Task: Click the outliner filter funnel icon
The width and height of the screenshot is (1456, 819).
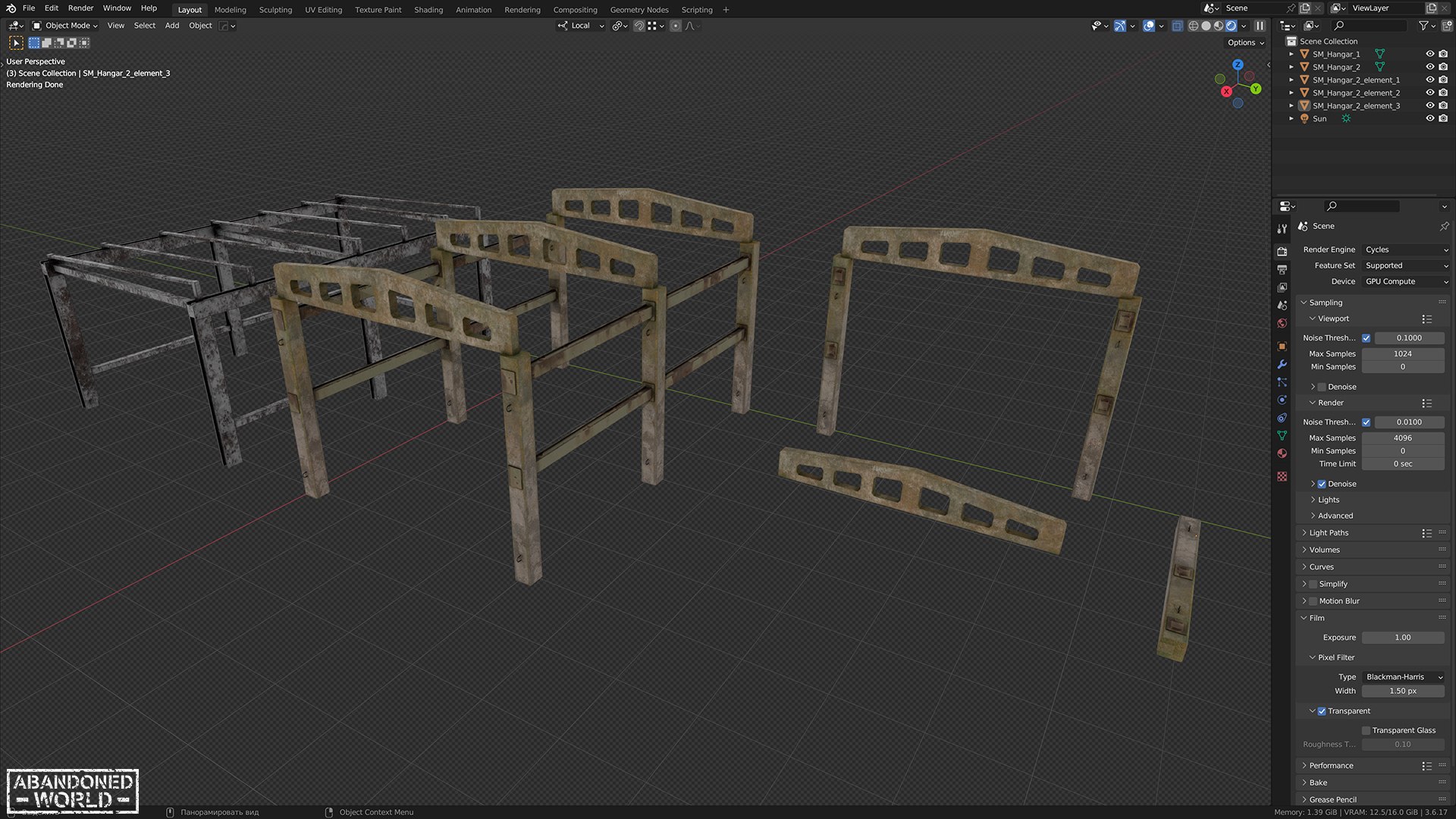Action: (1423, 26)
